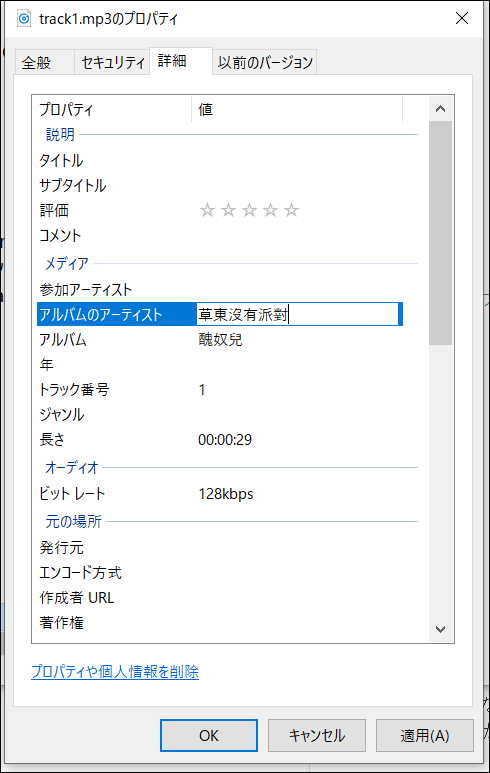Click the プロパティ column header
Screen dimensions: 490x773
(x=112, y=109)
